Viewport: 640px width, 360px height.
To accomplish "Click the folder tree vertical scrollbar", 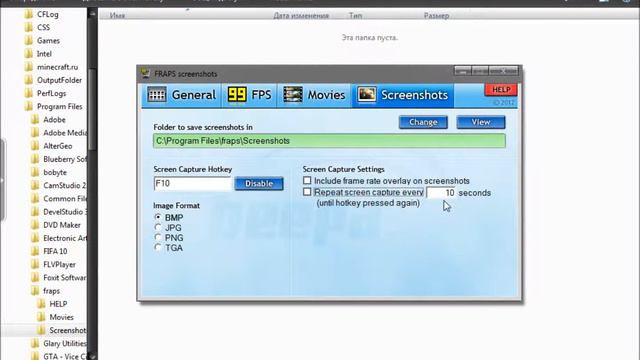I will click(x=92, y=110).
